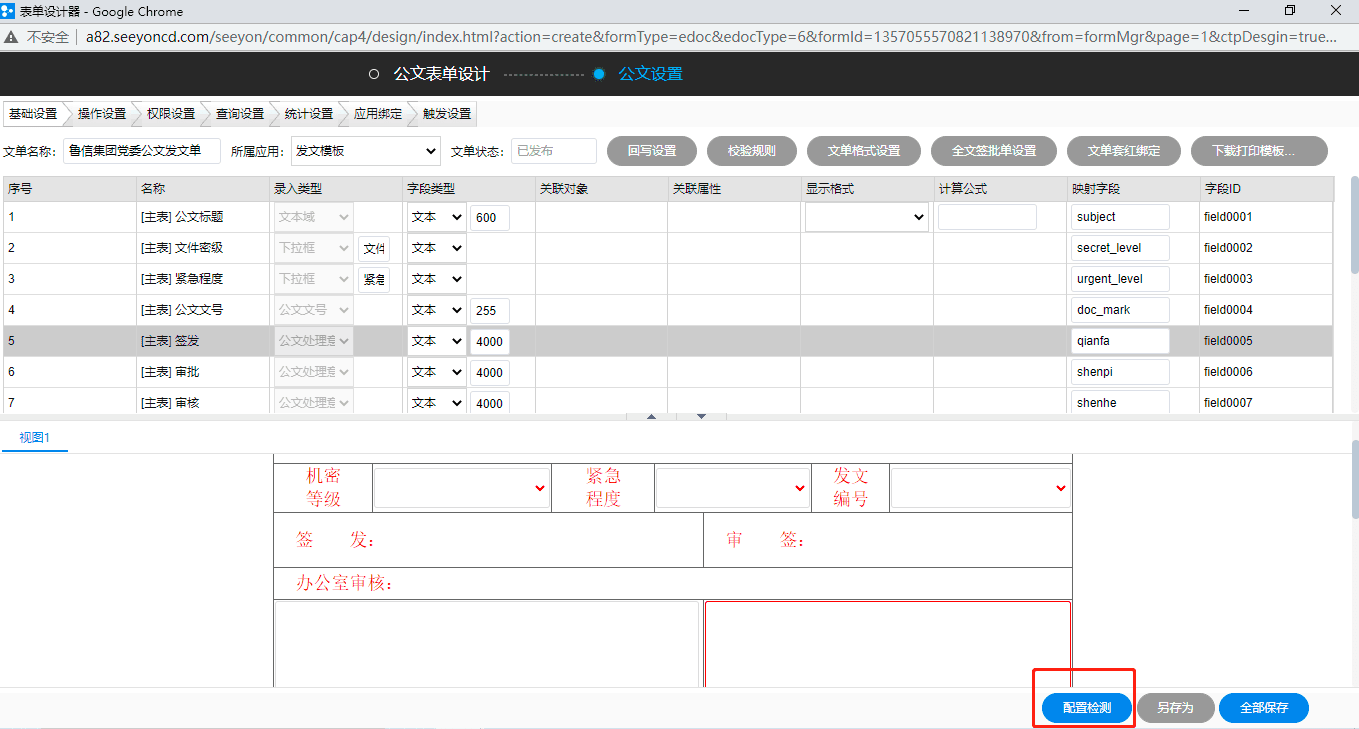1359x729 pixels.
Task: Click the 公文表单设计 step
Action: [441, 74]
